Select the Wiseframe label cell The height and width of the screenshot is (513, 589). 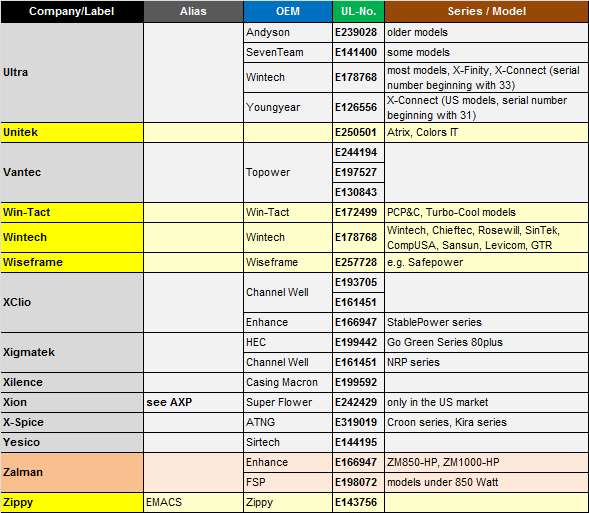click(72, 262)
